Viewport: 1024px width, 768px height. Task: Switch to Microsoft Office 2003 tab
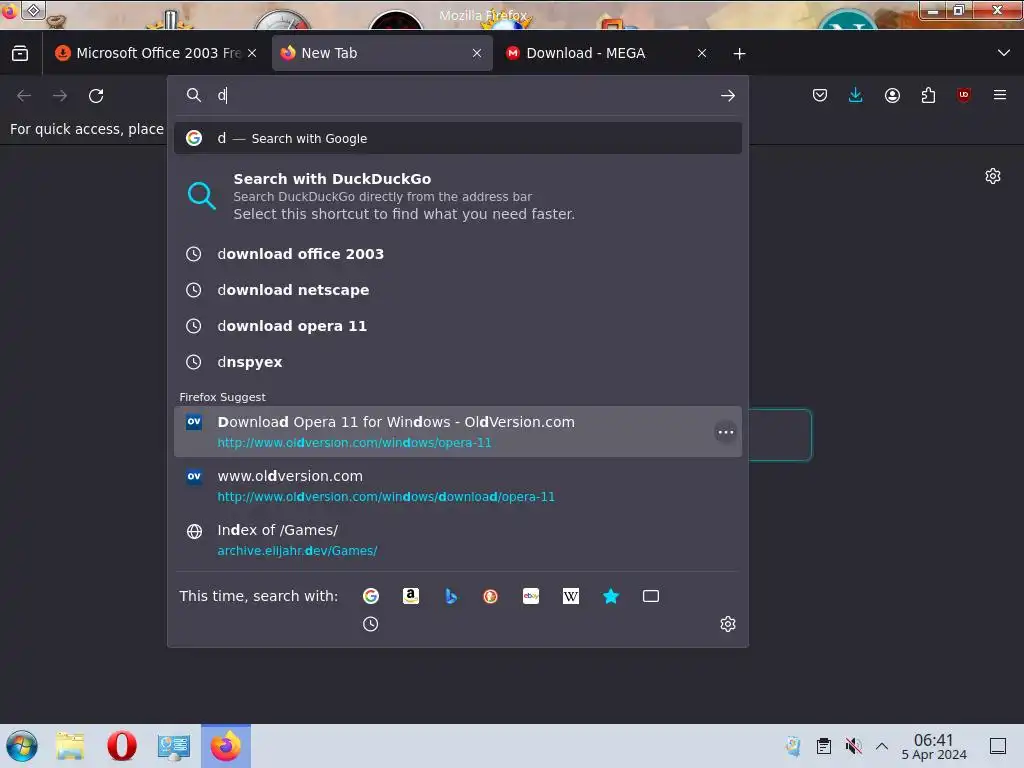(156, 53)
